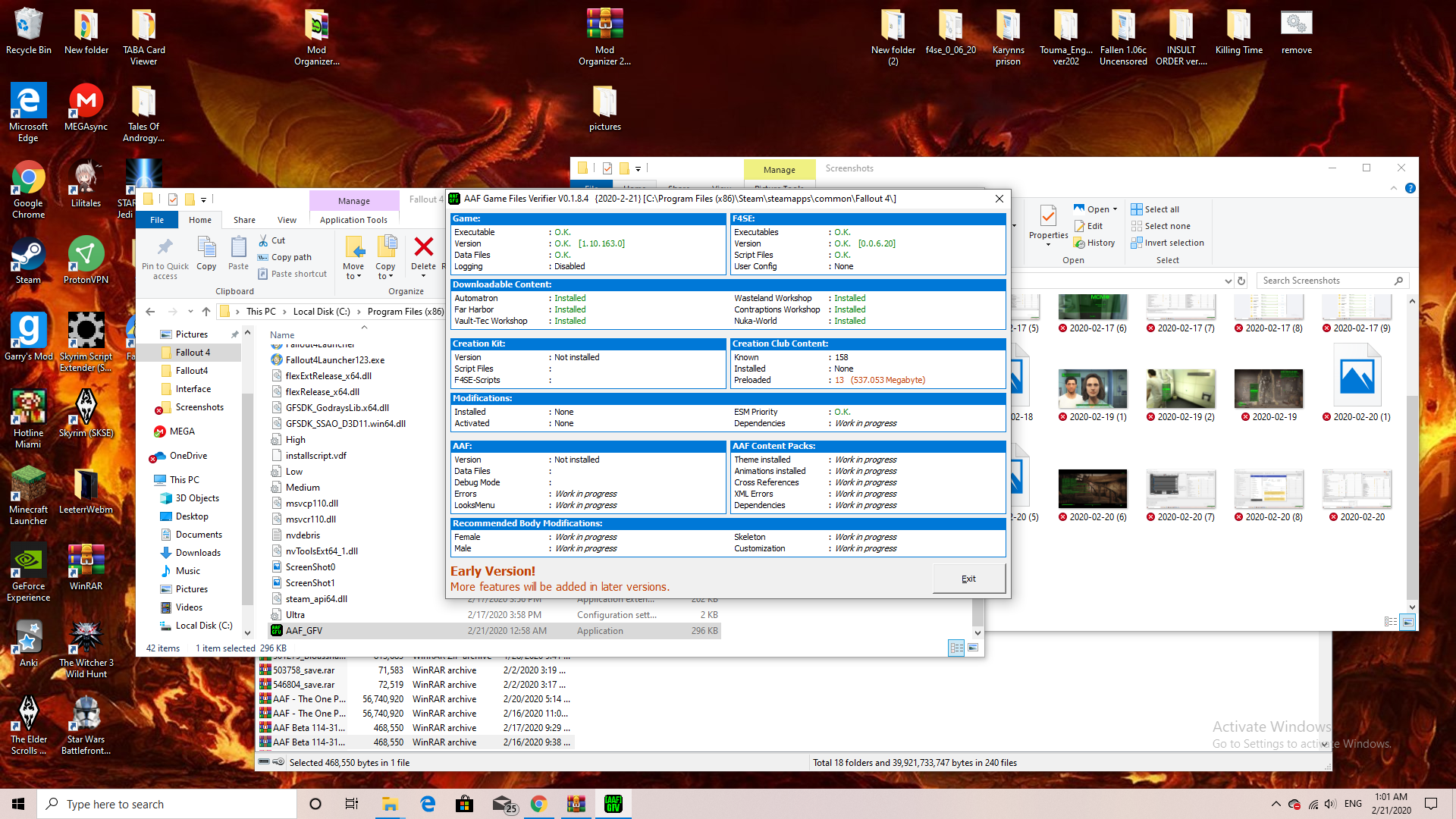Switch Screenshots window to large thumbnails view
The image size is (1456, 819).
pyautogui.click(x=1407, y=622)
